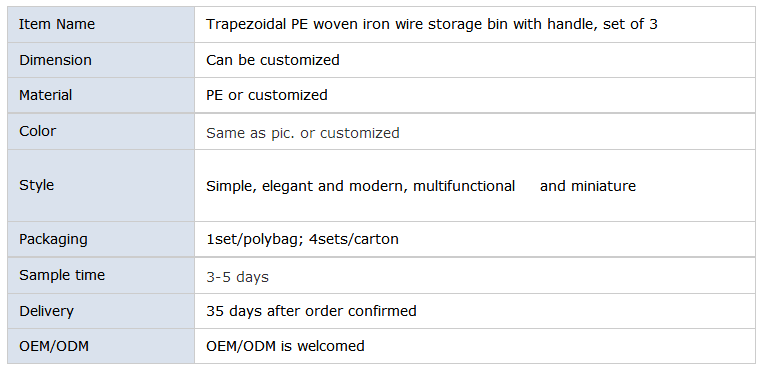Select the trapezoidal storage bin description text
This screenshot has width=761, height=369.
click(431, 24)
